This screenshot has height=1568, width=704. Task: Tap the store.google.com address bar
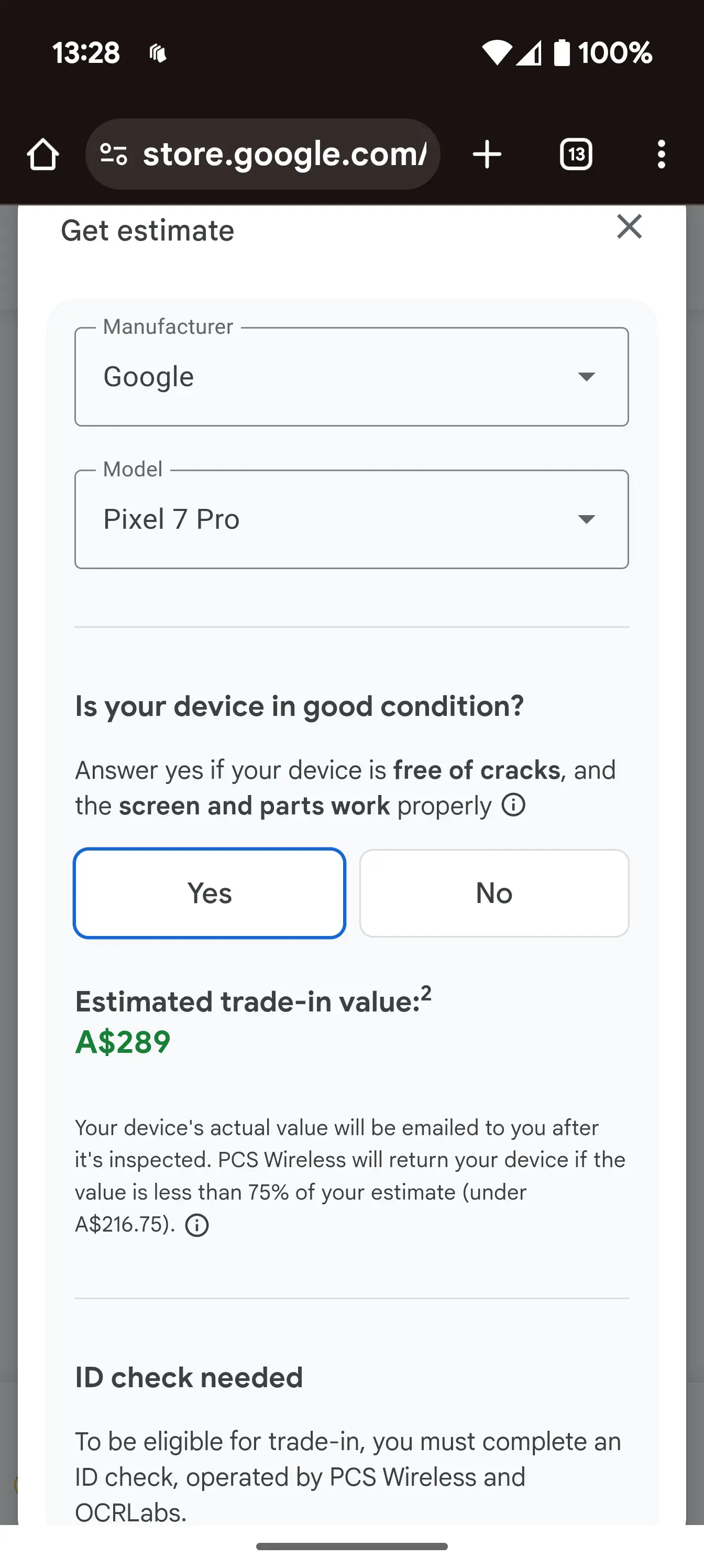coord(263,154)
